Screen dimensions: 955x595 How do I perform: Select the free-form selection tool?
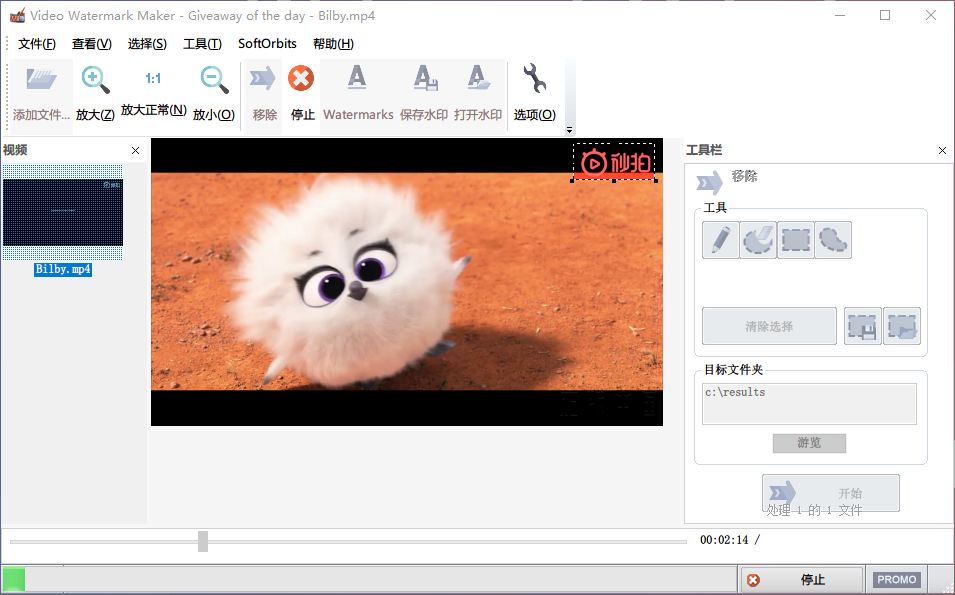833,240
